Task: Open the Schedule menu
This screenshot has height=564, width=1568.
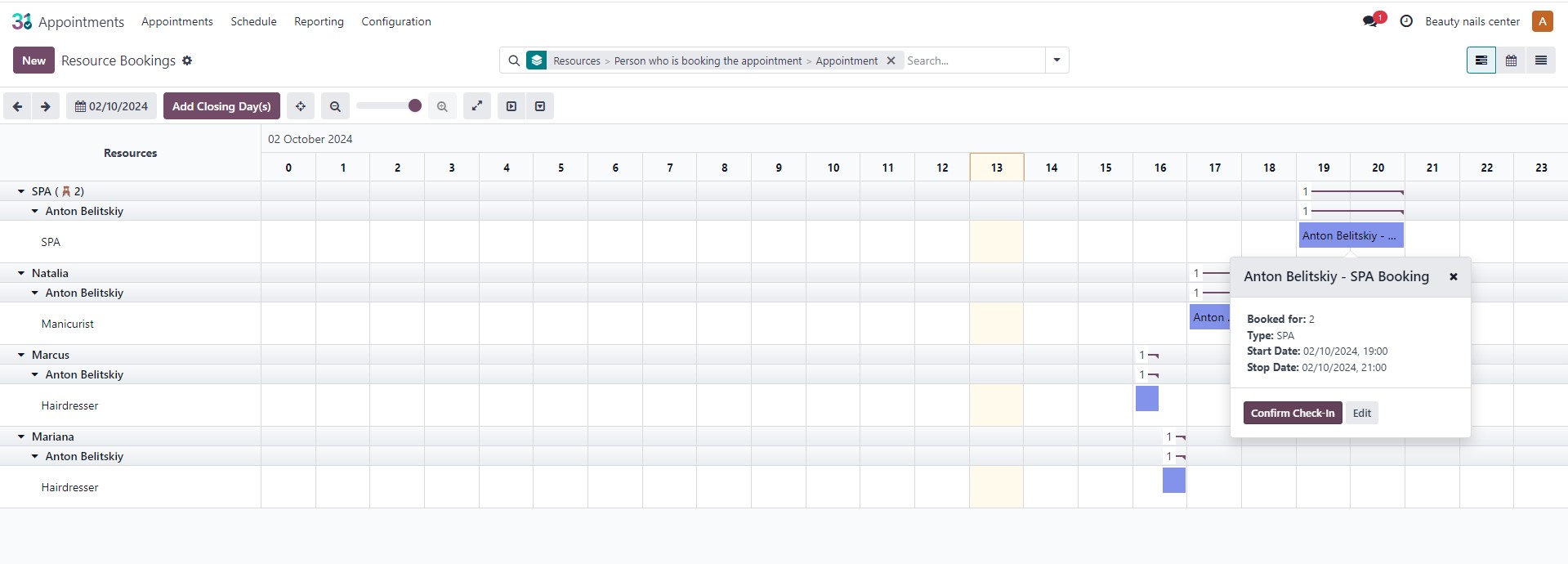Action: (x=253, y=21)
